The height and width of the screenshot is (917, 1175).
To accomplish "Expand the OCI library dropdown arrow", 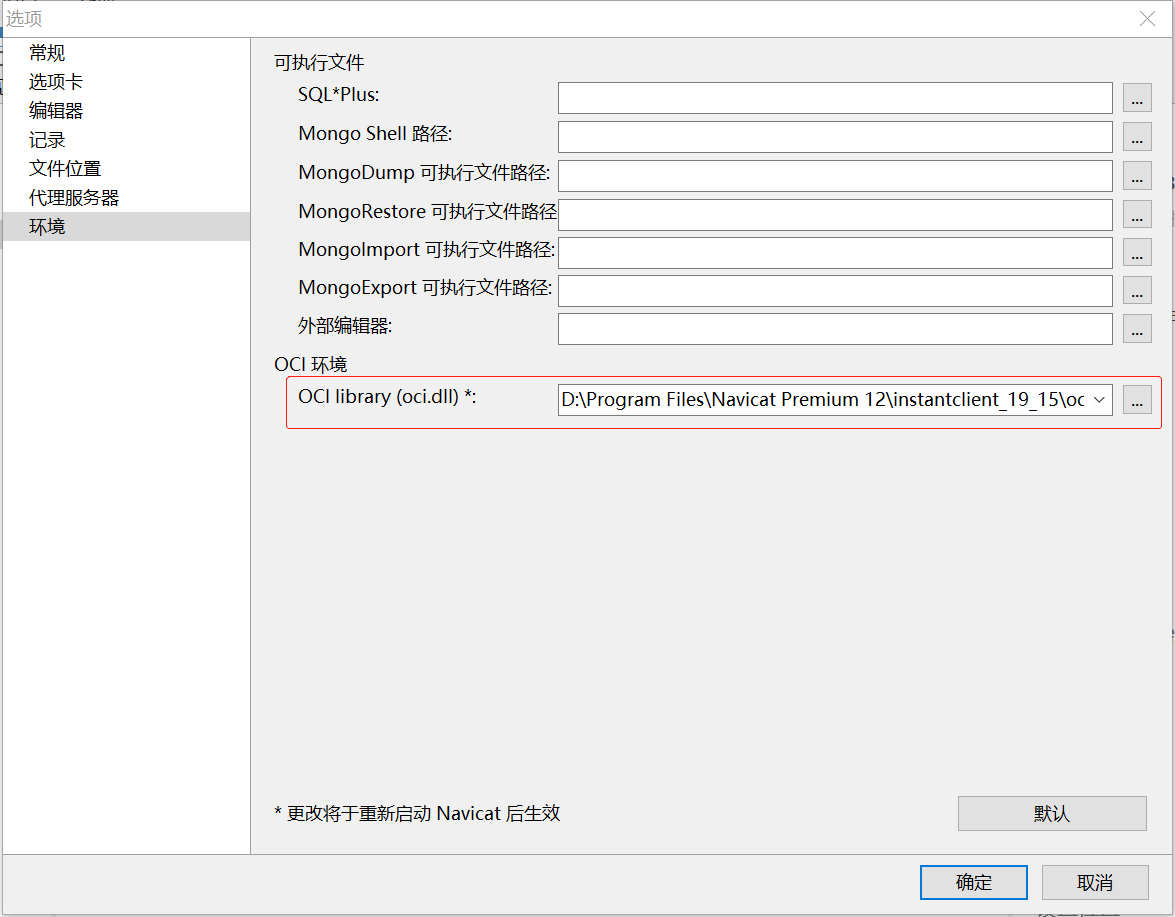I will coord(1099,400).
